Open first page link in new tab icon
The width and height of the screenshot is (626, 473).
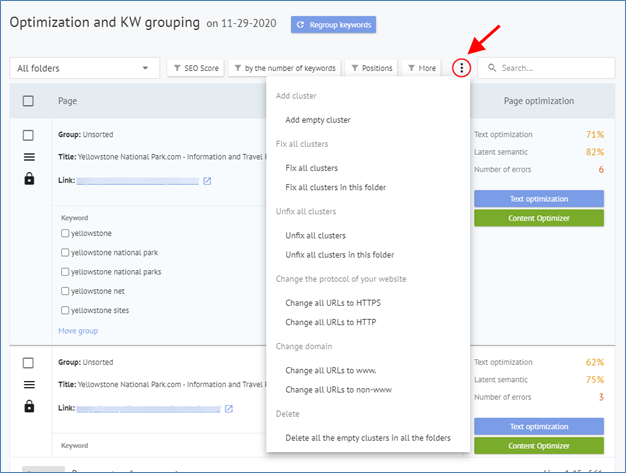click(x=207, y=181)
